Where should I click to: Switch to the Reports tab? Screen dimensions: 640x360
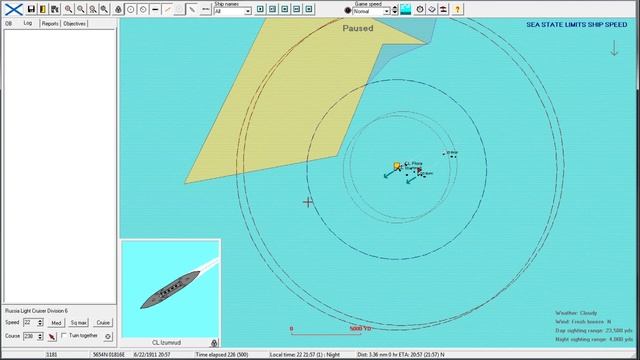(50, 24)
